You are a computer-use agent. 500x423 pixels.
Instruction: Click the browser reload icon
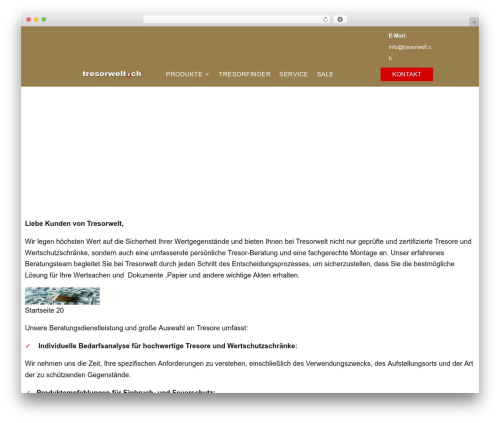pyautogui.click(x=325, y=20)
